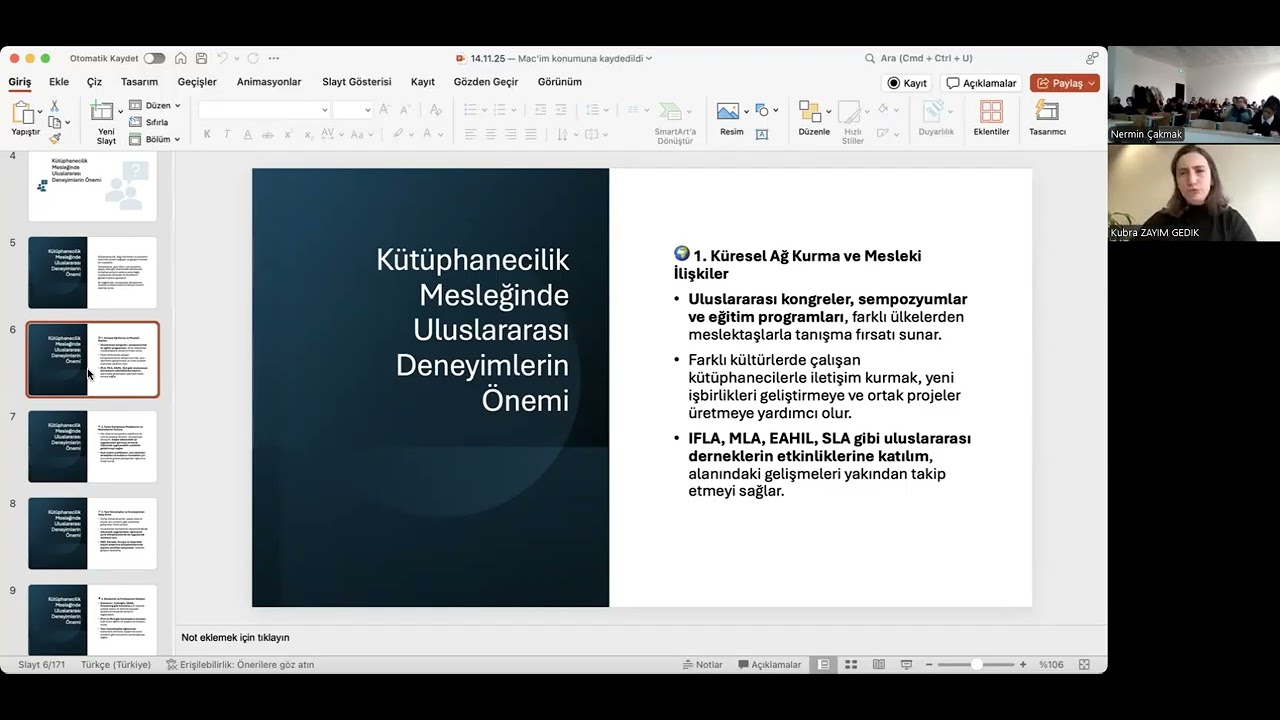1280x720 pixels.
Task: Toggle subscript formatting
Action: pyautogui.click(x=308, y=134)
